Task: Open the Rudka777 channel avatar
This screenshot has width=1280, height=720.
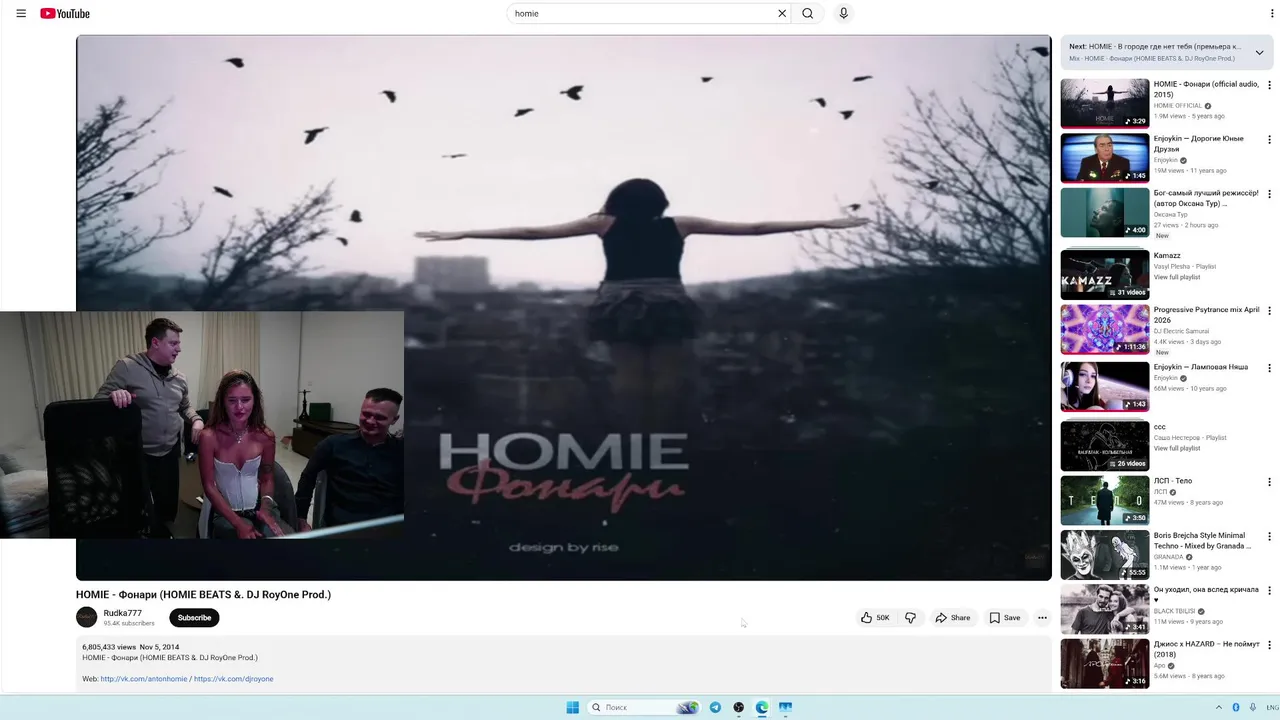Action: [x=87, y=617]
